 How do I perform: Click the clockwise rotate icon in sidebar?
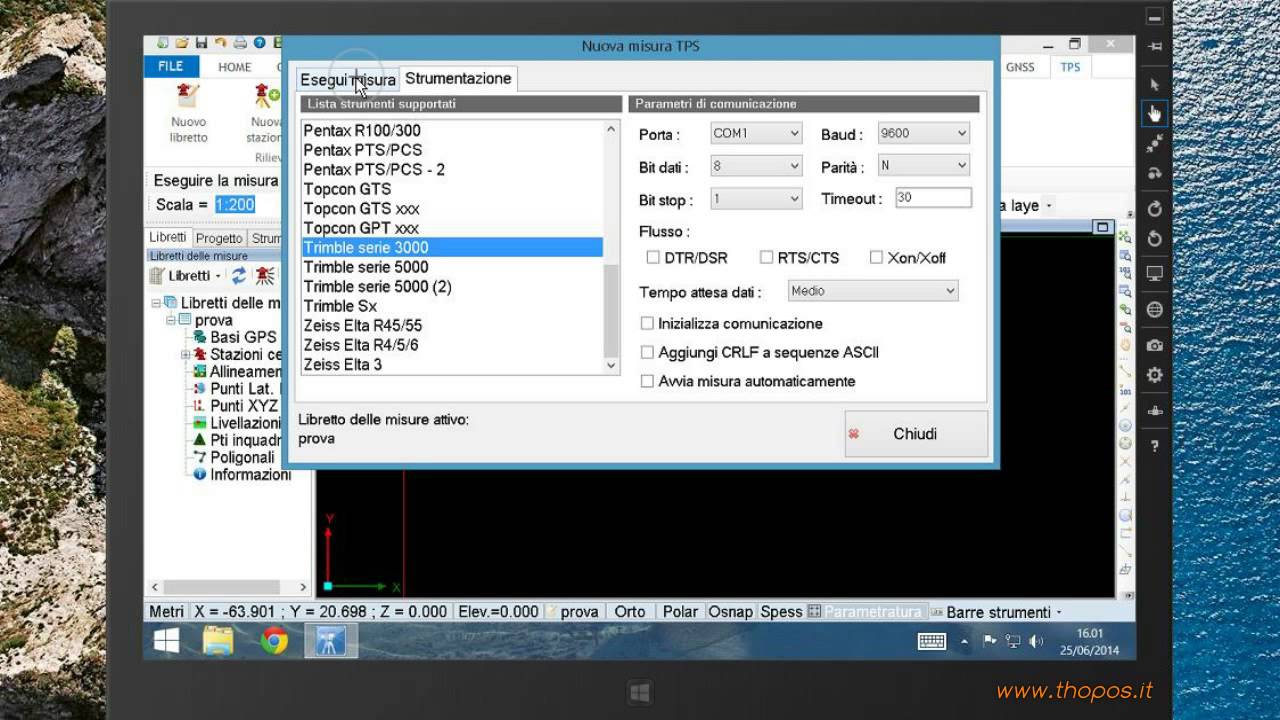(x=1155, y=208)
